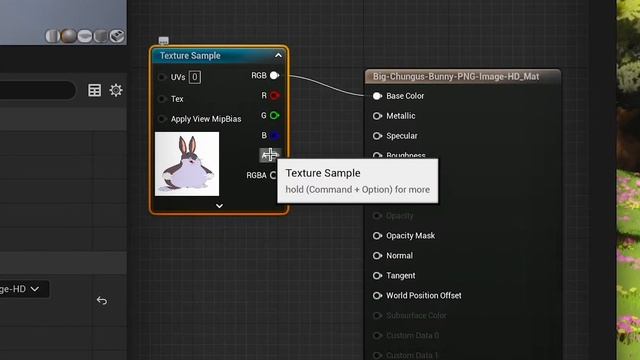
Task: Select the custom mesh preview icon
Action: coord(117,36)
